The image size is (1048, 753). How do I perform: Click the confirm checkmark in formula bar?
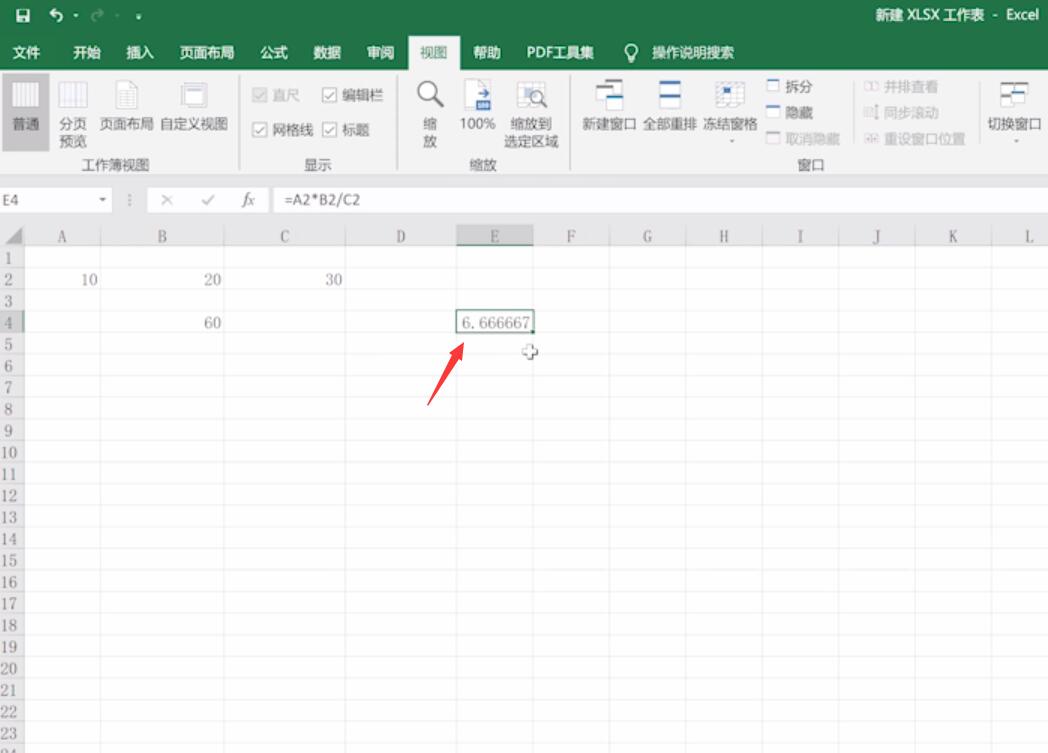(x=208, y=200)
